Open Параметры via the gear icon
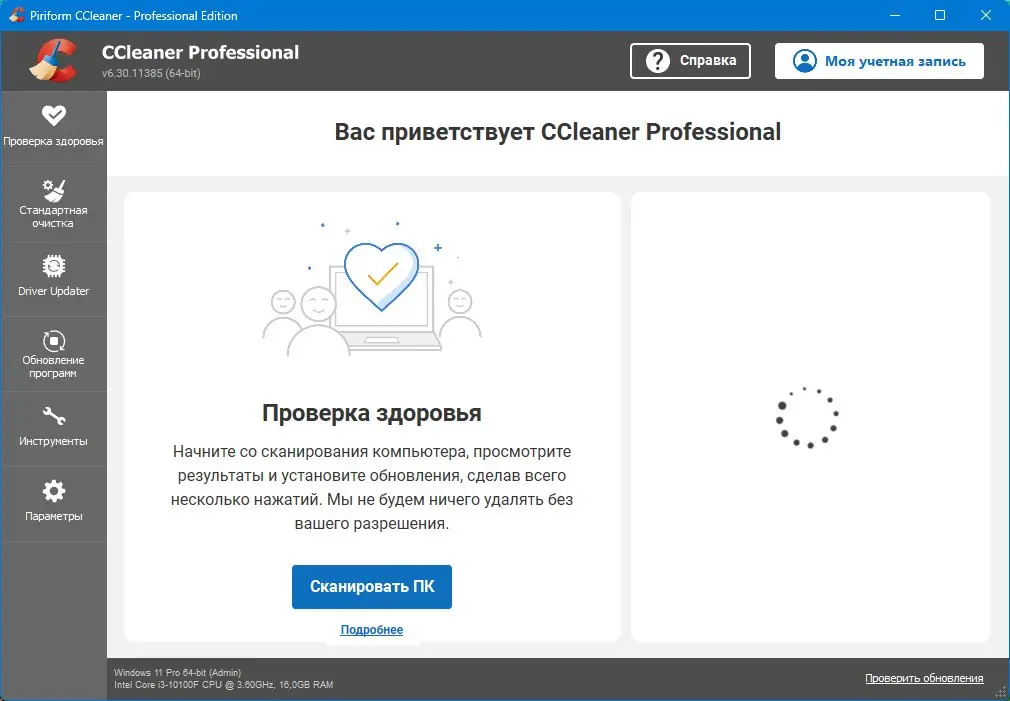1010x701 pixels. click(x=54, y=490)
